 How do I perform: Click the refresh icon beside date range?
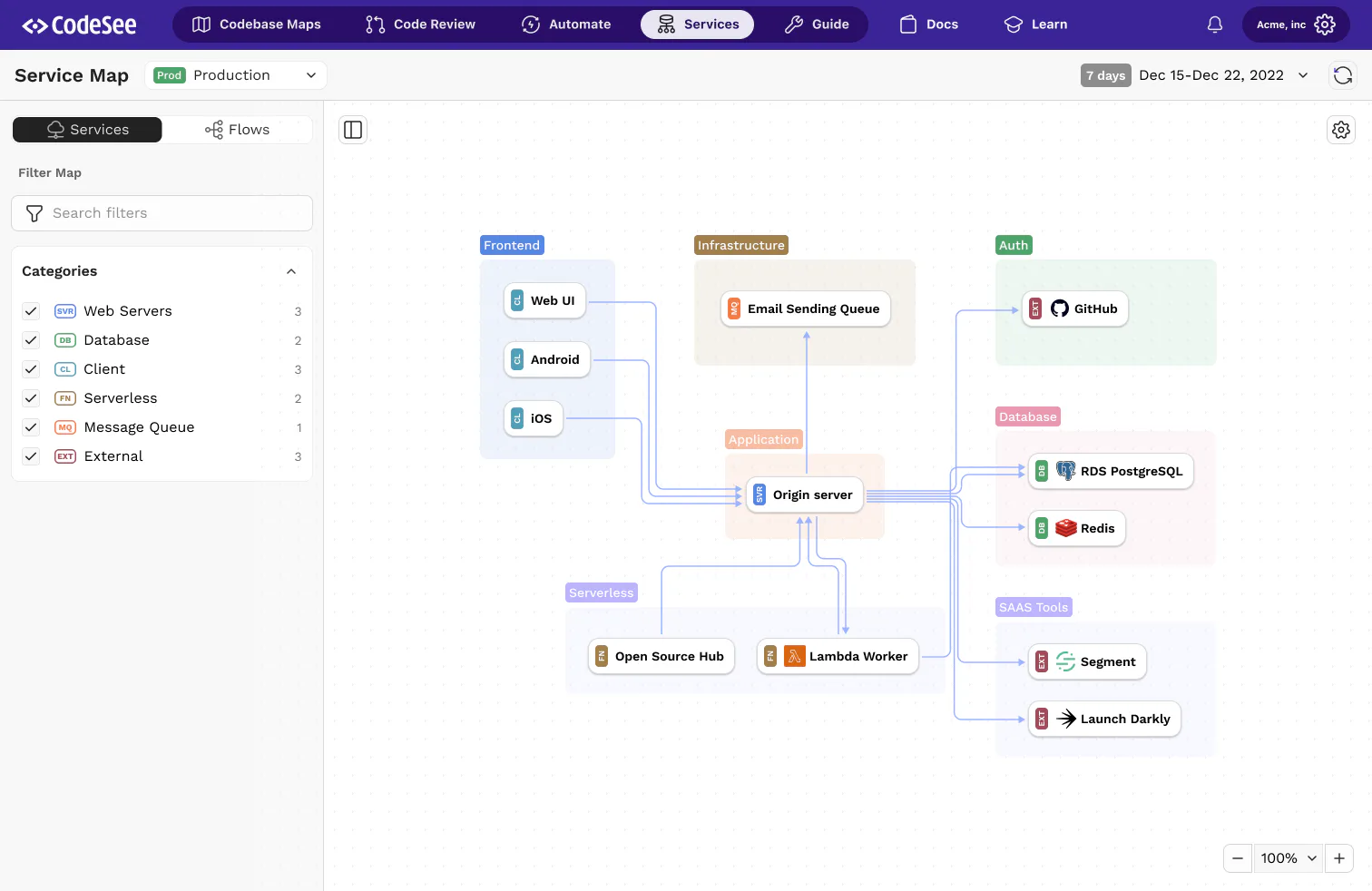pyautogui.click(x=1343, y=75)
